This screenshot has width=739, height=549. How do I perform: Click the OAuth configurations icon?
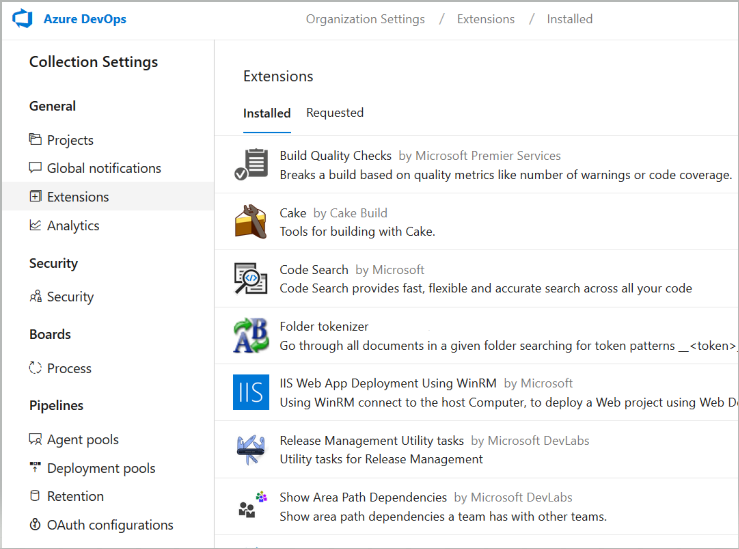pos(35,524)
